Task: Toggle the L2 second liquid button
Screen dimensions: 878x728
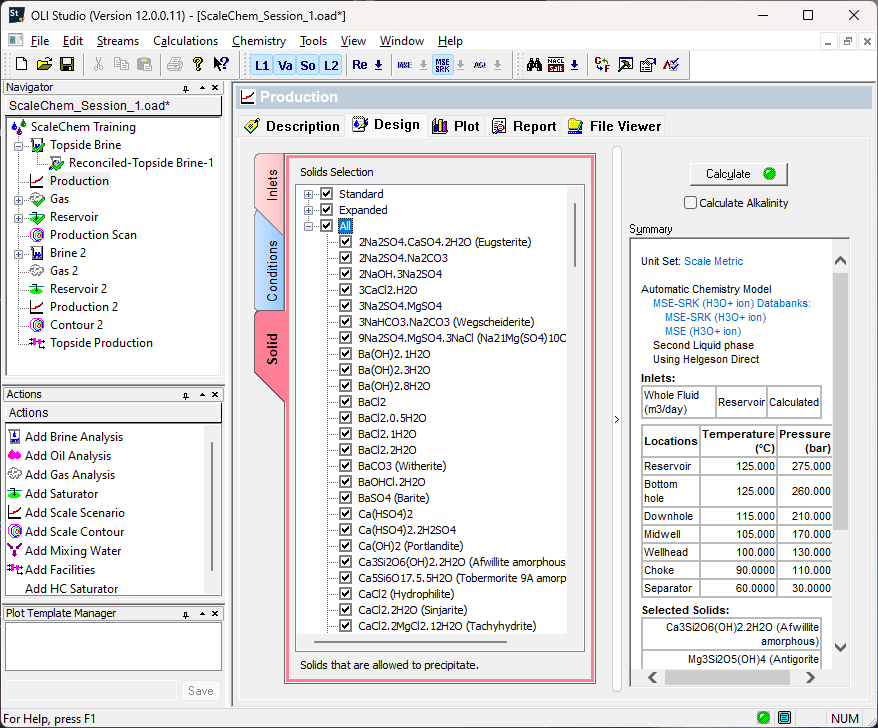Action: coord(331,66)
